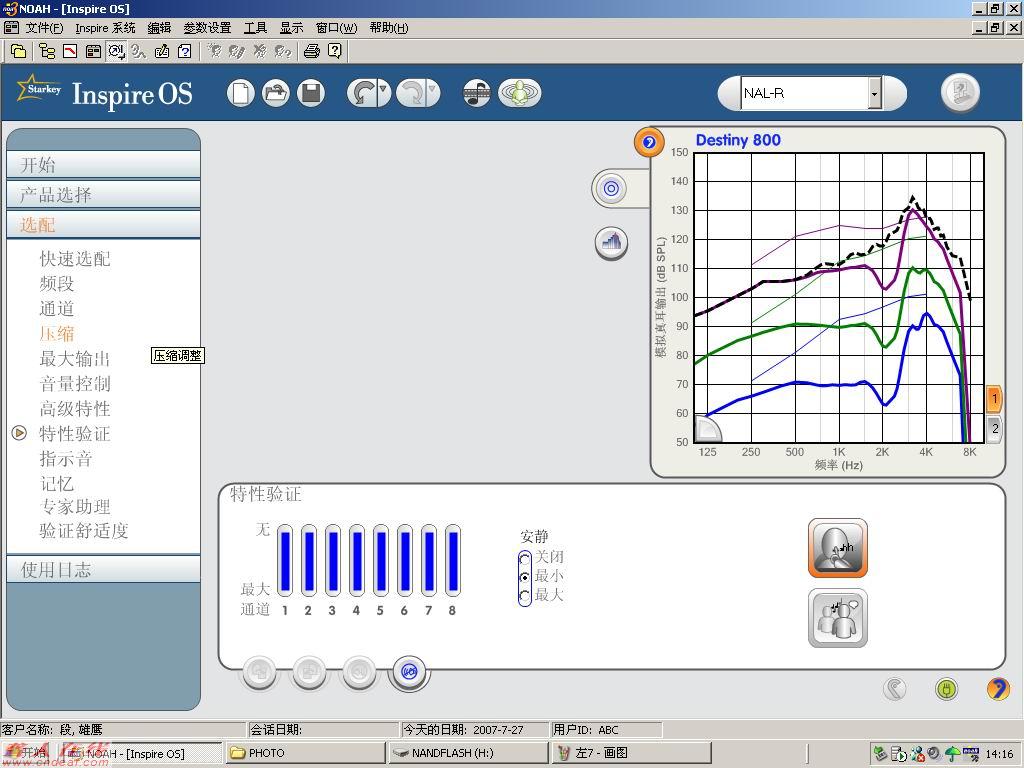Open a session with the folder icon

pos(276,93)
